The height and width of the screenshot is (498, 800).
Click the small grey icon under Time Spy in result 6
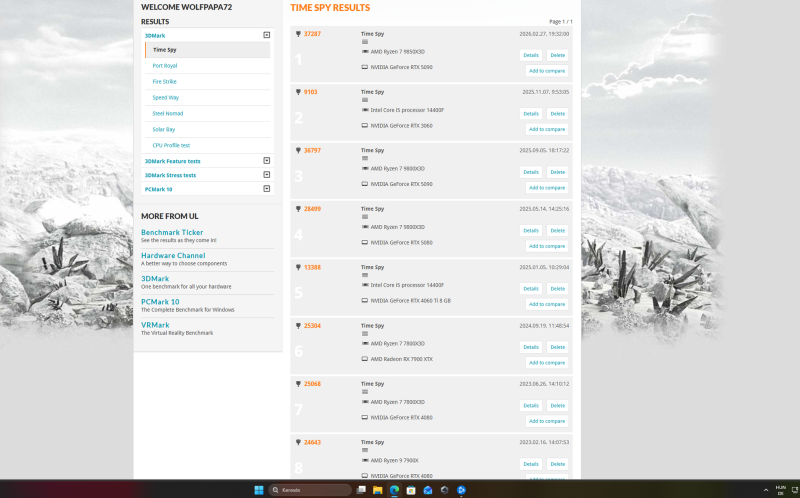(x=365, y=334)
